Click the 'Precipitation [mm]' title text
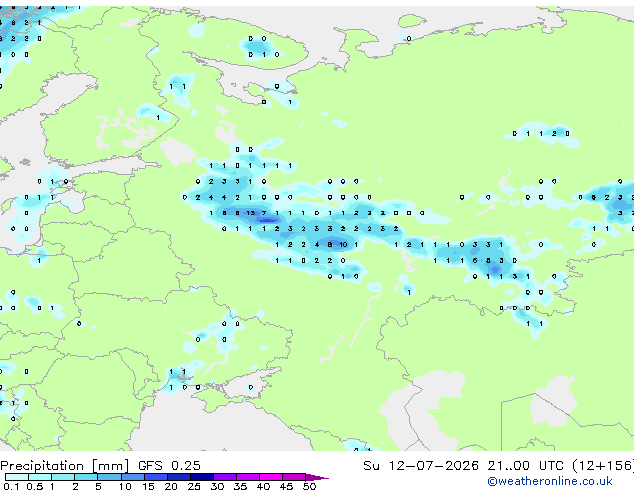634x490 pixels. [x=65, y=466]
